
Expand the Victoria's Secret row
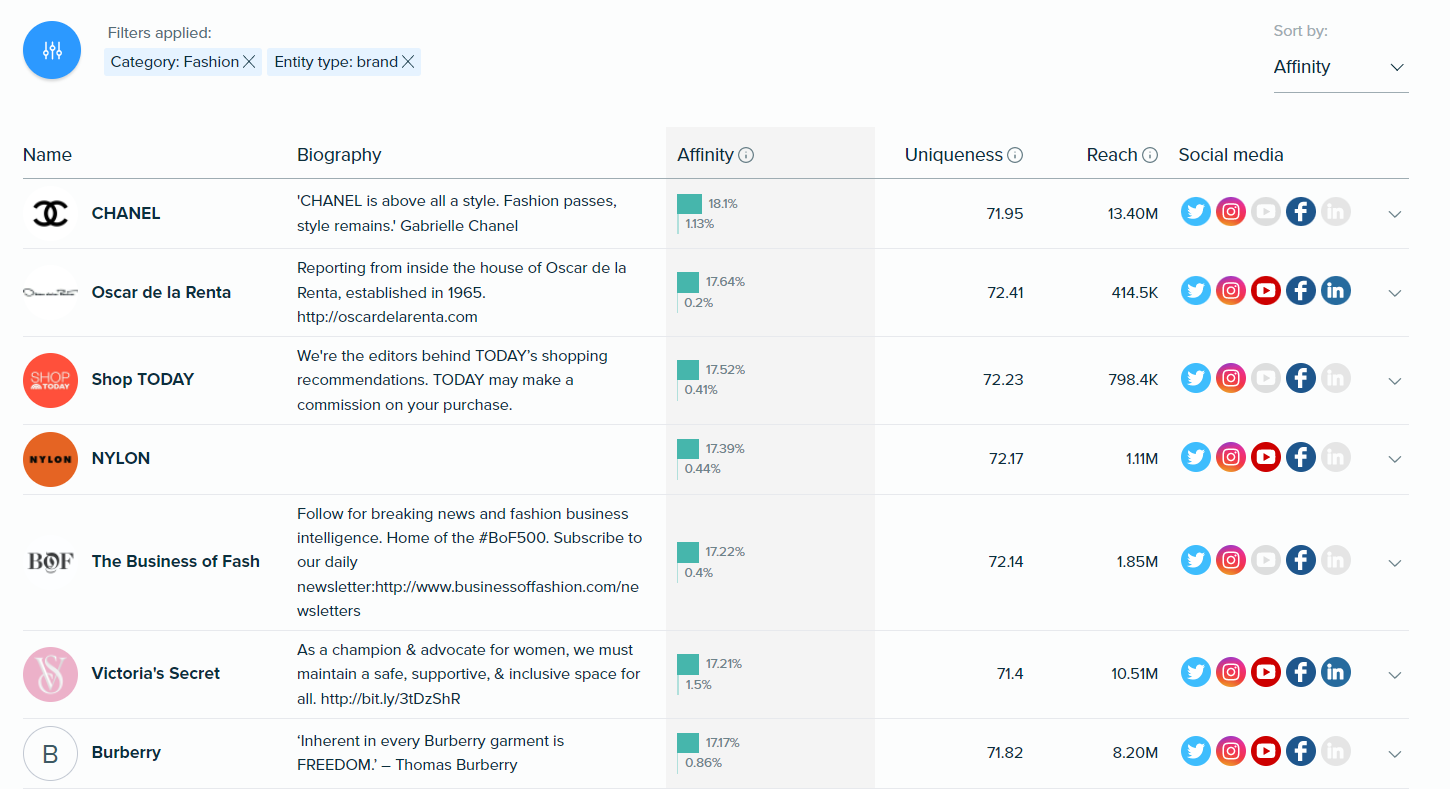tap(1395, 675)
